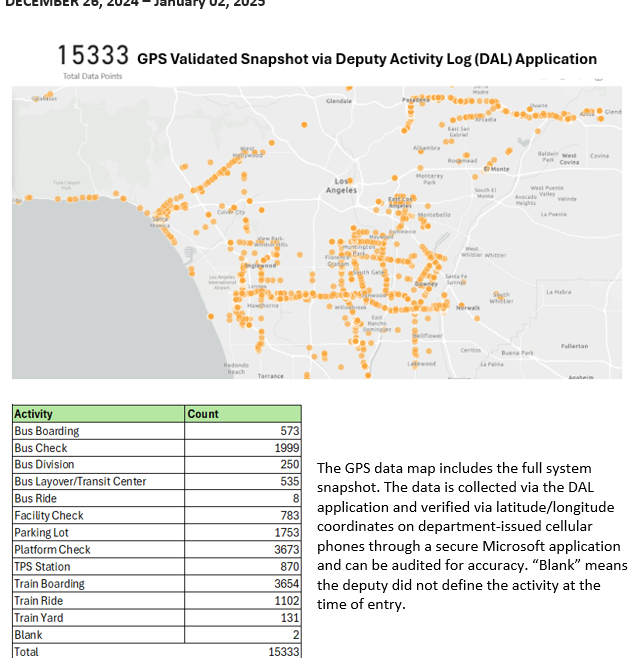Select the Activity column header
The image size is (636, 658).
pyautogui.click(x=34, y=414)
